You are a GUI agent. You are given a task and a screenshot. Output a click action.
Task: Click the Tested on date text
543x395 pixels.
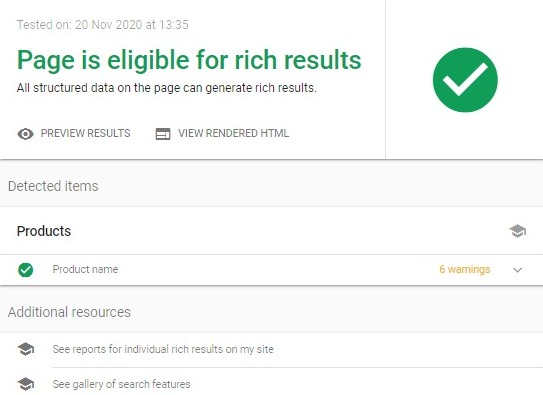[x=103, y=25]
